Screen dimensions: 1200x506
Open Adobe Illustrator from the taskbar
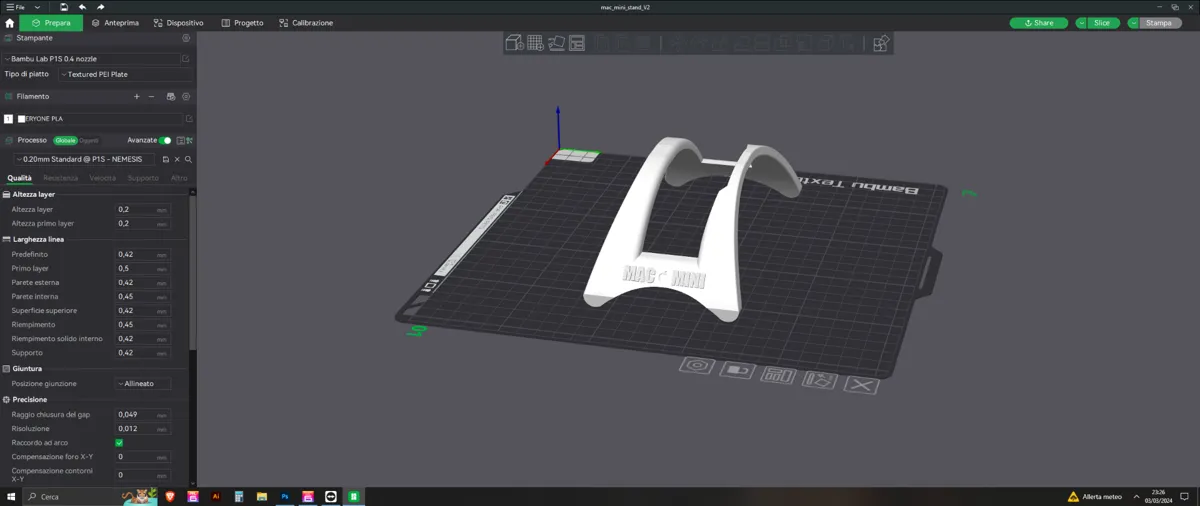click(216, 497)
